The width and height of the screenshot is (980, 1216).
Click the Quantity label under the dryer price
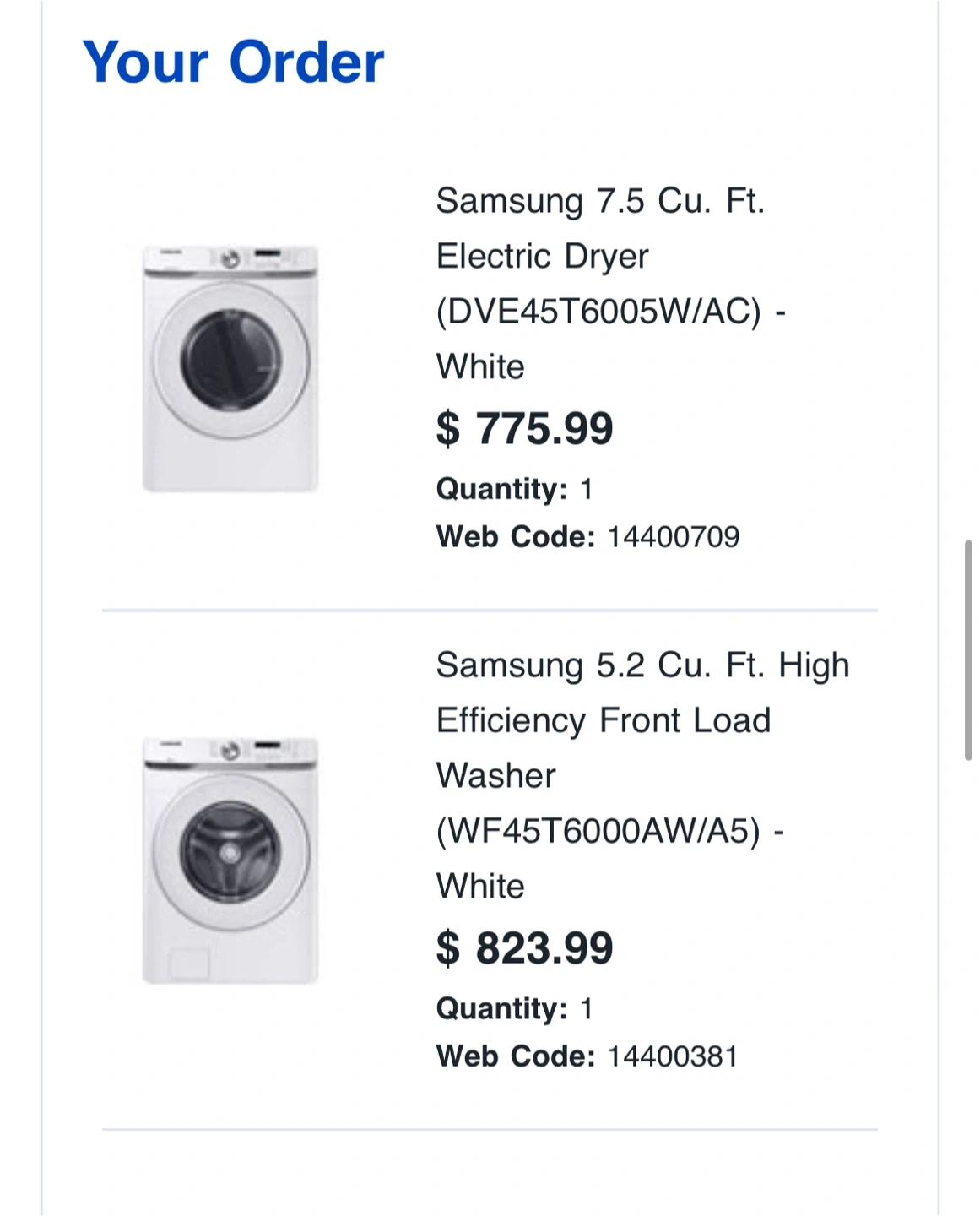point(501,489)
